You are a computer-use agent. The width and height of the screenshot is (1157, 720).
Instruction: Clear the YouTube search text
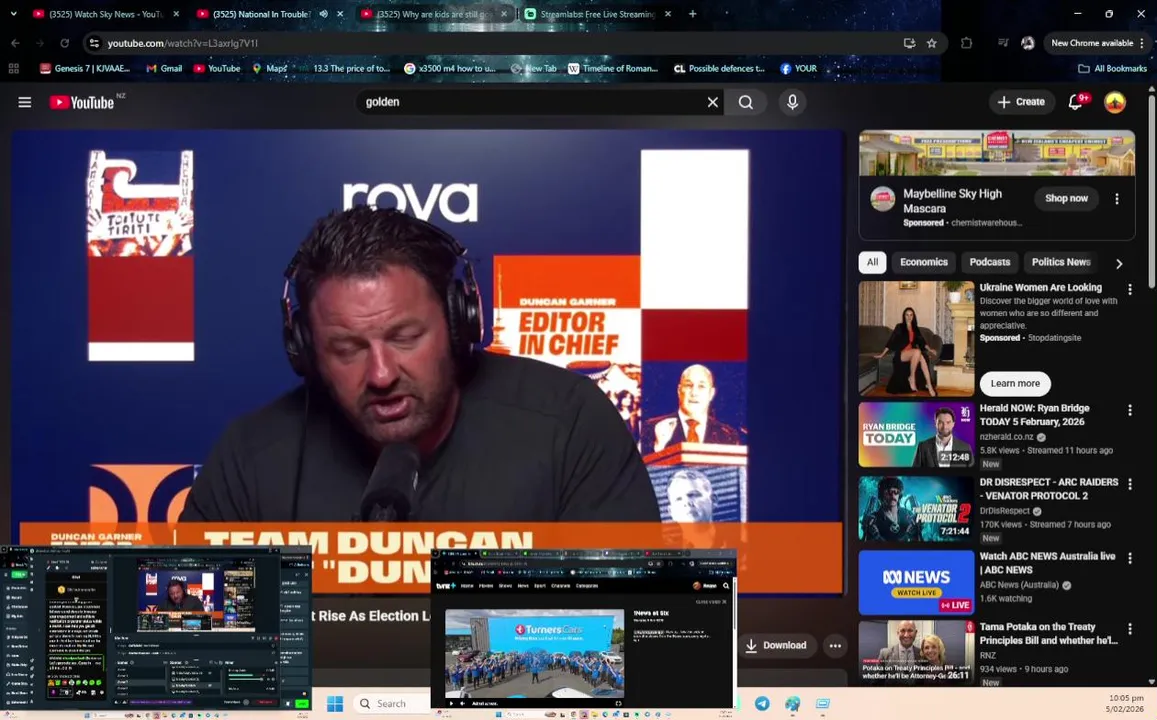(x=712, y=102)
